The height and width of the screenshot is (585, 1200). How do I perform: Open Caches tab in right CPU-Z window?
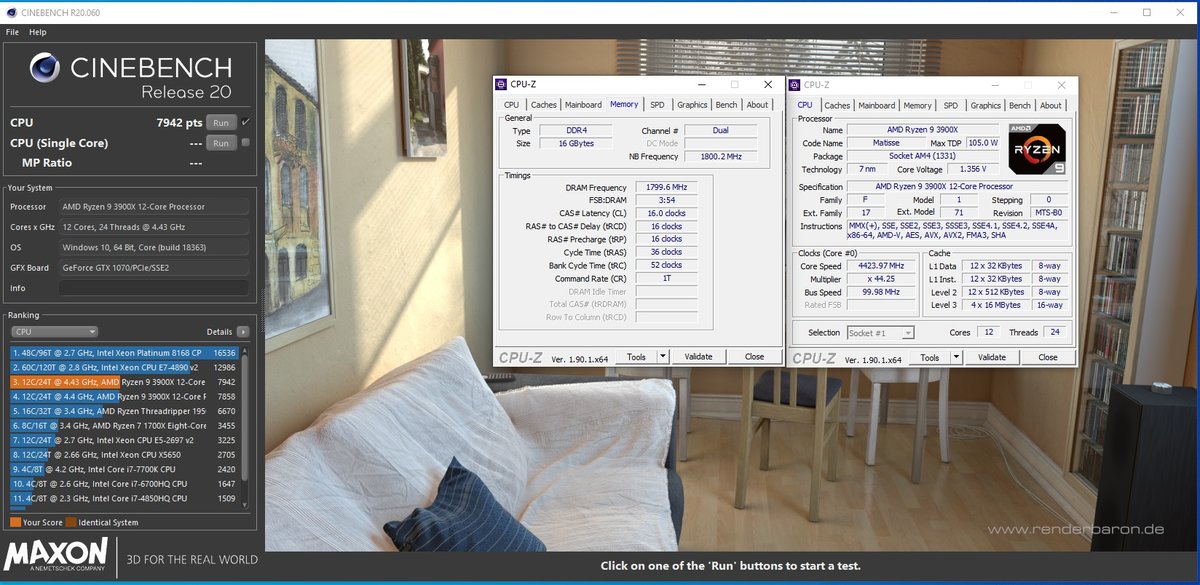tap(837, 105)
